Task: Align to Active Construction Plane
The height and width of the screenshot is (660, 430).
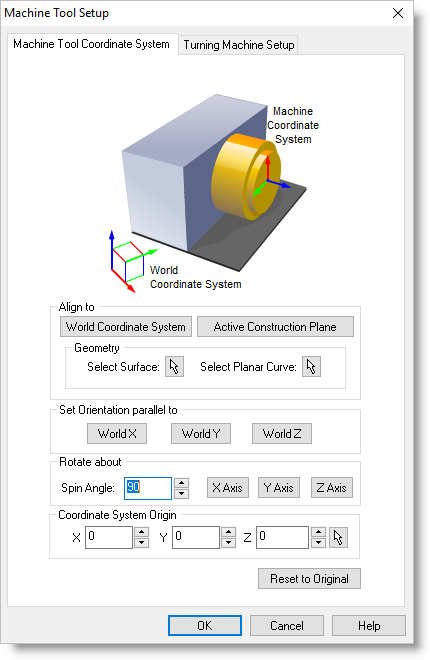Action: (275, 327)
